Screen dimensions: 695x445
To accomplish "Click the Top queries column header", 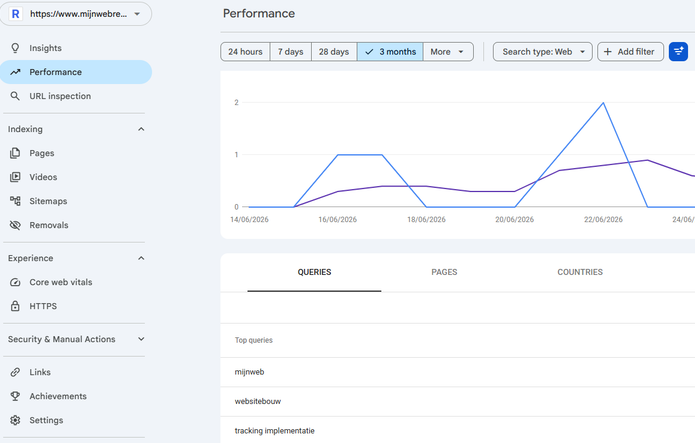I will point(254,340).
